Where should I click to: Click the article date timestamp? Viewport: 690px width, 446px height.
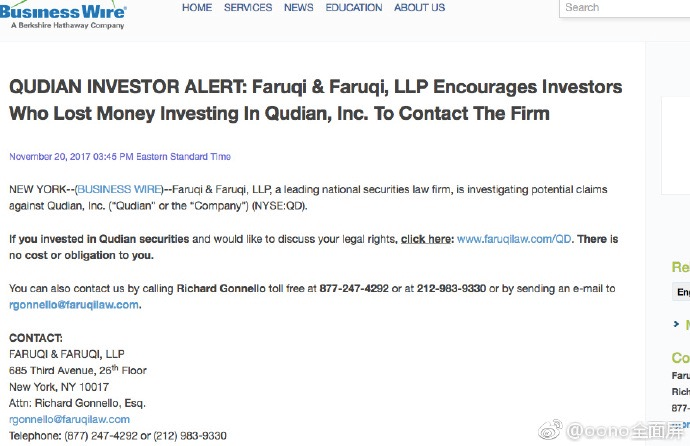(120, 157)
